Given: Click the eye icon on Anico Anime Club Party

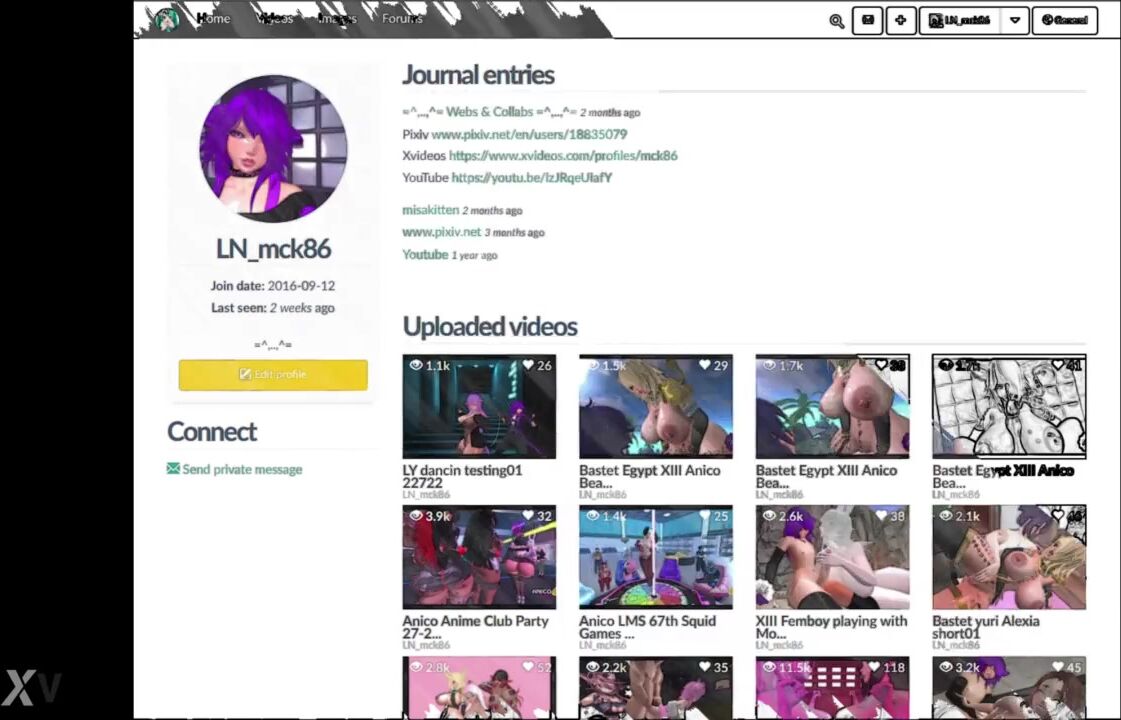Looking at the screenshot, I should (x=415, y=516).
